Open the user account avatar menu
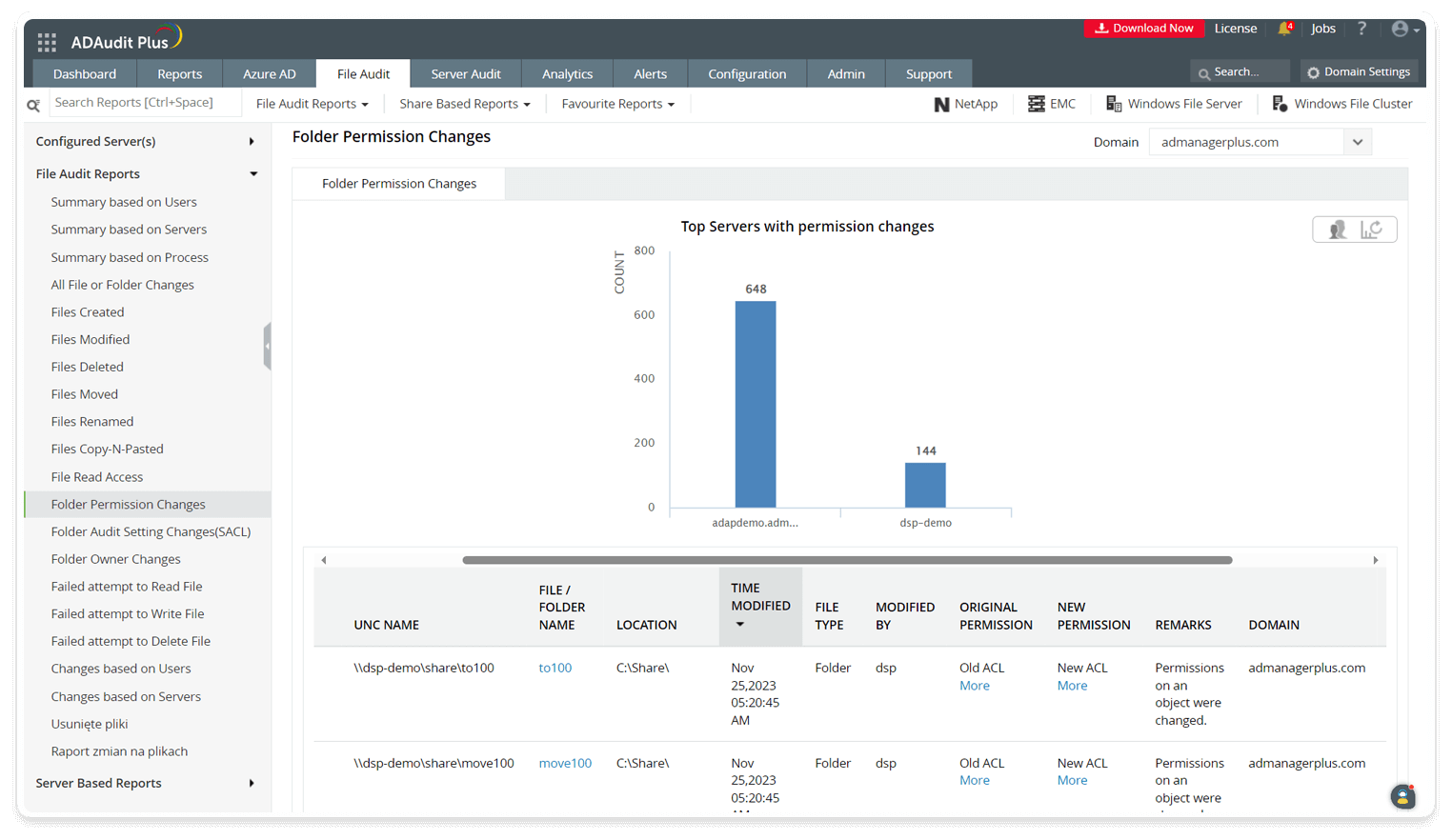1452x840 pixels. 1405,29
